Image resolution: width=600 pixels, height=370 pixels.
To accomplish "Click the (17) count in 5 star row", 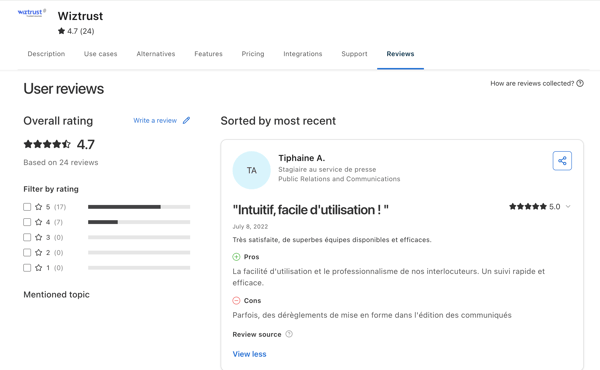I will coord(60,207).
